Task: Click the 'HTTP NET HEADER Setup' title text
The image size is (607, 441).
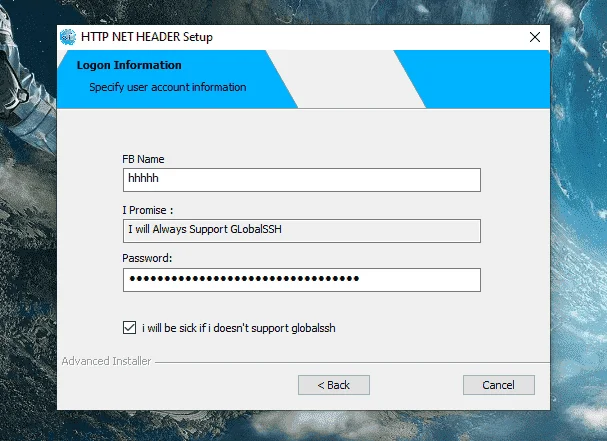Action: 147,37
